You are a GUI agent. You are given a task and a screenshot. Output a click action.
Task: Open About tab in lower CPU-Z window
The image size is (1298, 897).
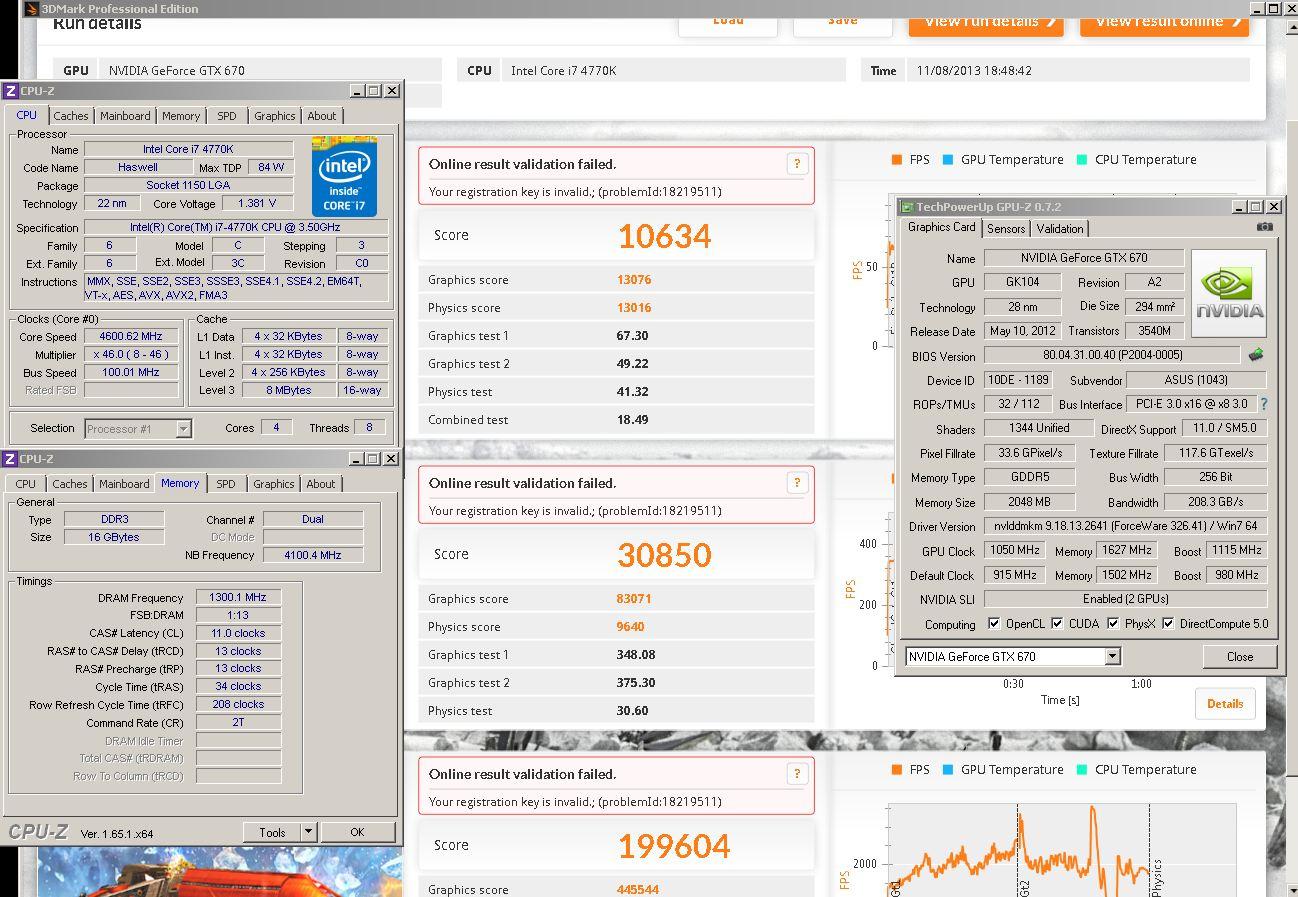(x=321, y=484)
